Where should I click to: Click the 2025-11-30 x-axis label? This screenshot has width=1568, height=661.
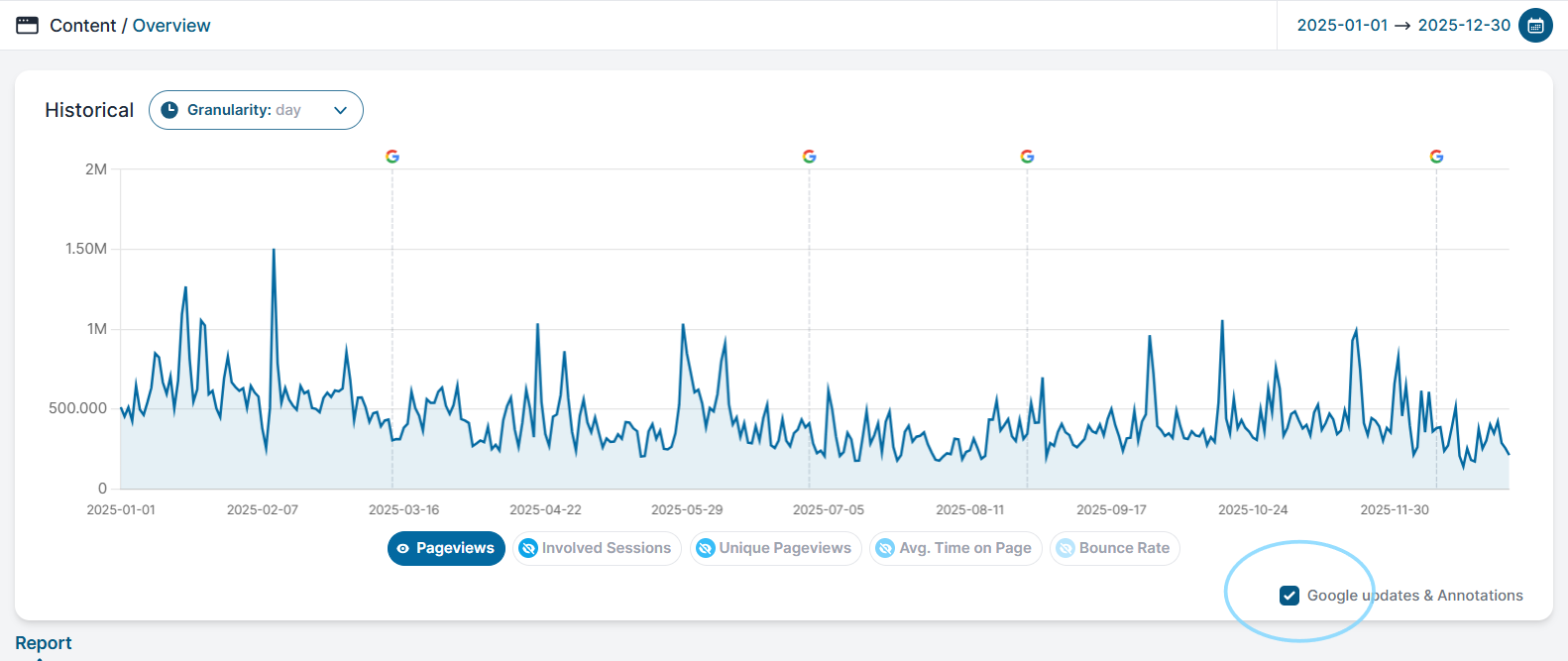pyautogui.click(x=1395, y=509)
